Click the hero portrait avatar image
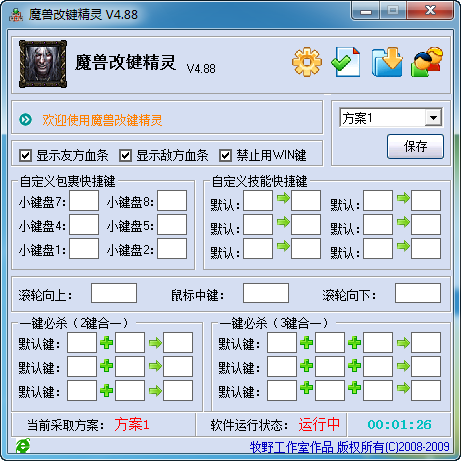This screenshot has height=461, width=461. coord(43,64)
